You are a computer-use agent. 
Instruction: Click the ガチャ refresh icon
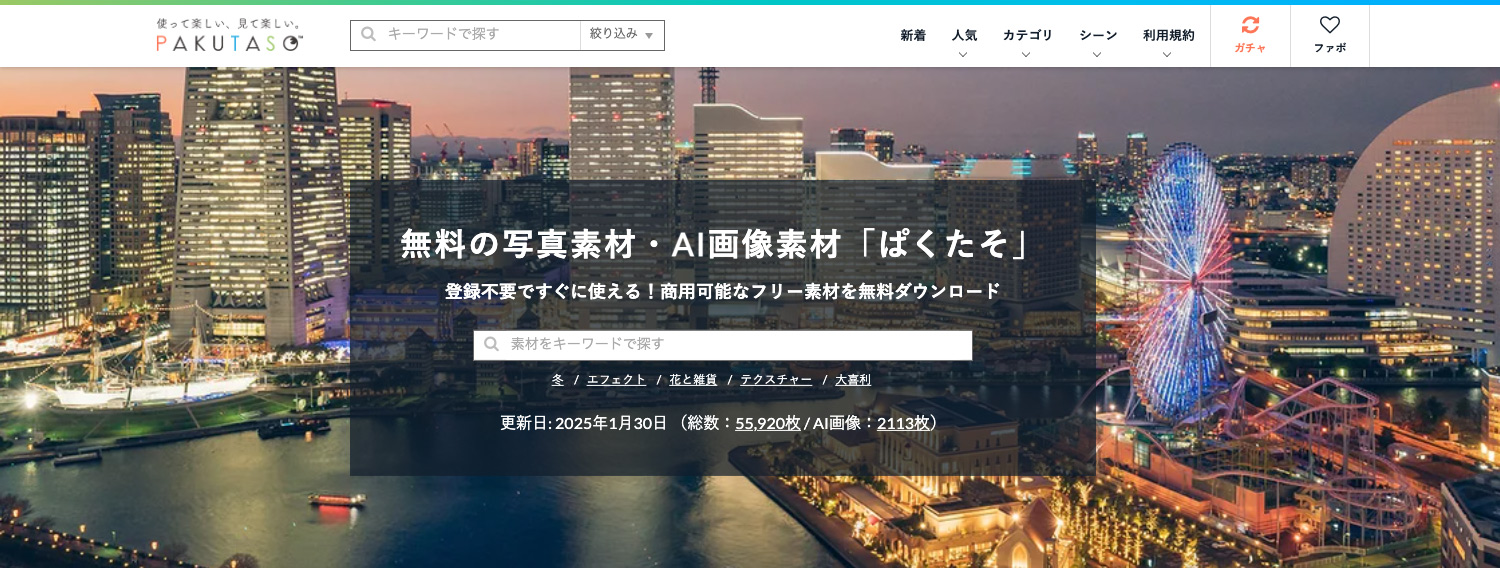pos(1250,25)
